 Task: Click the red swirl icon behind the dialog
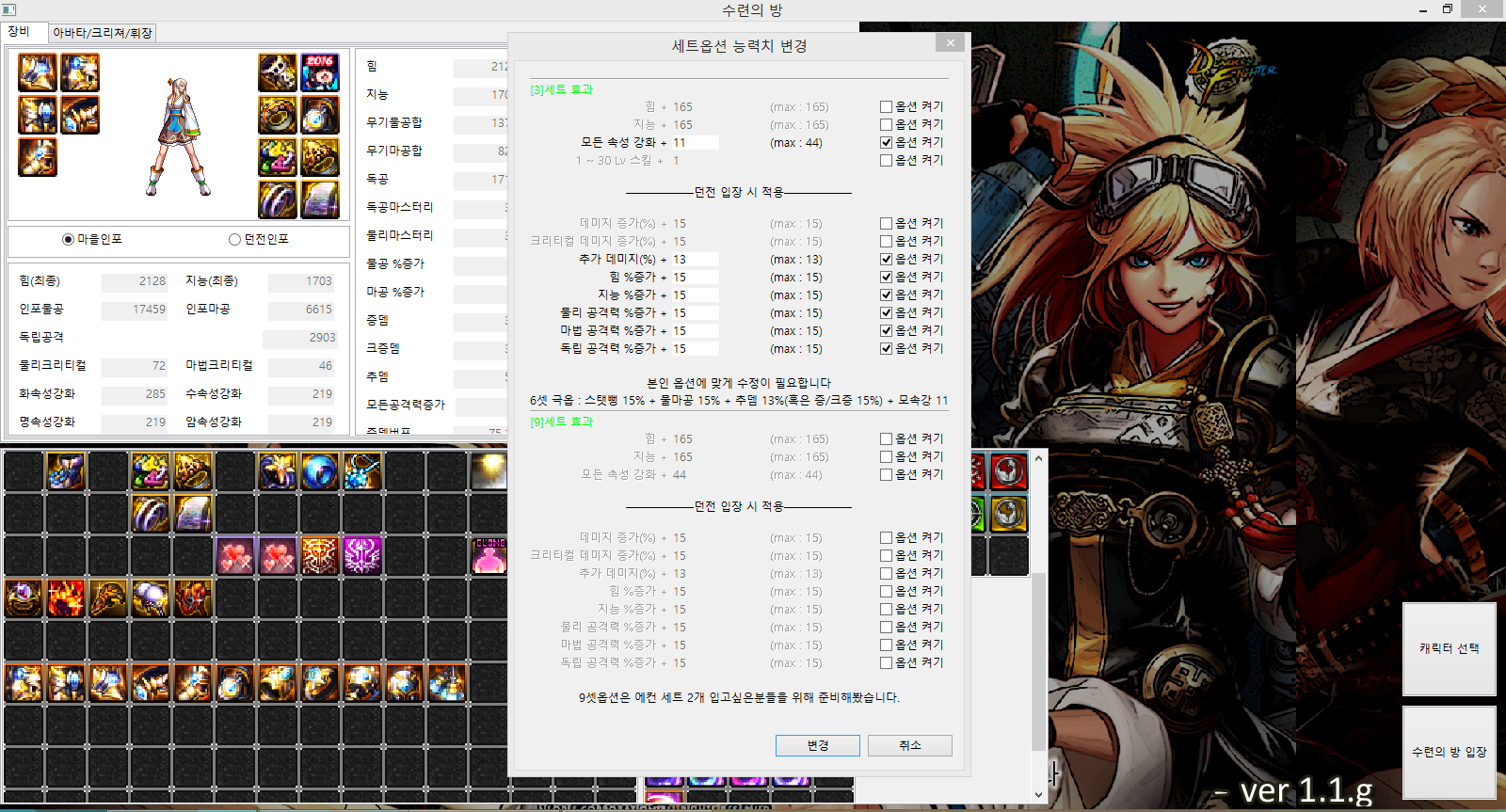pos(1008,471)
